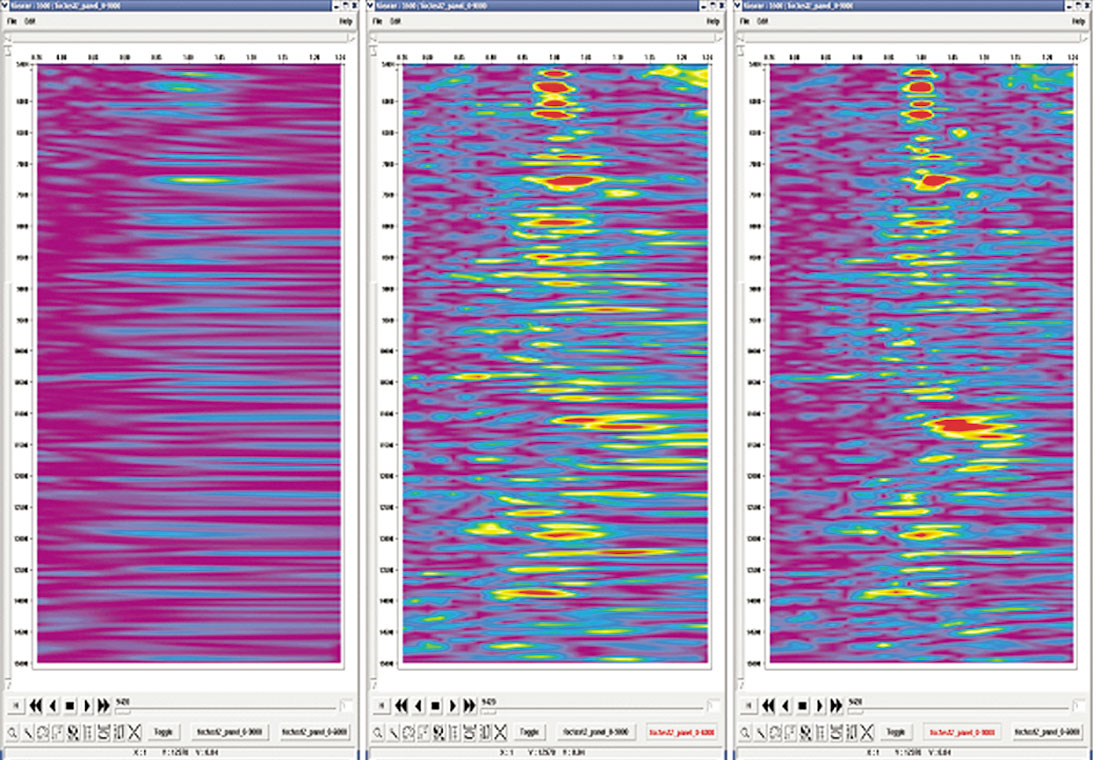Click the small button before rewind in the left window
Screen dimensions: 1100x760
tap(16, 705)
